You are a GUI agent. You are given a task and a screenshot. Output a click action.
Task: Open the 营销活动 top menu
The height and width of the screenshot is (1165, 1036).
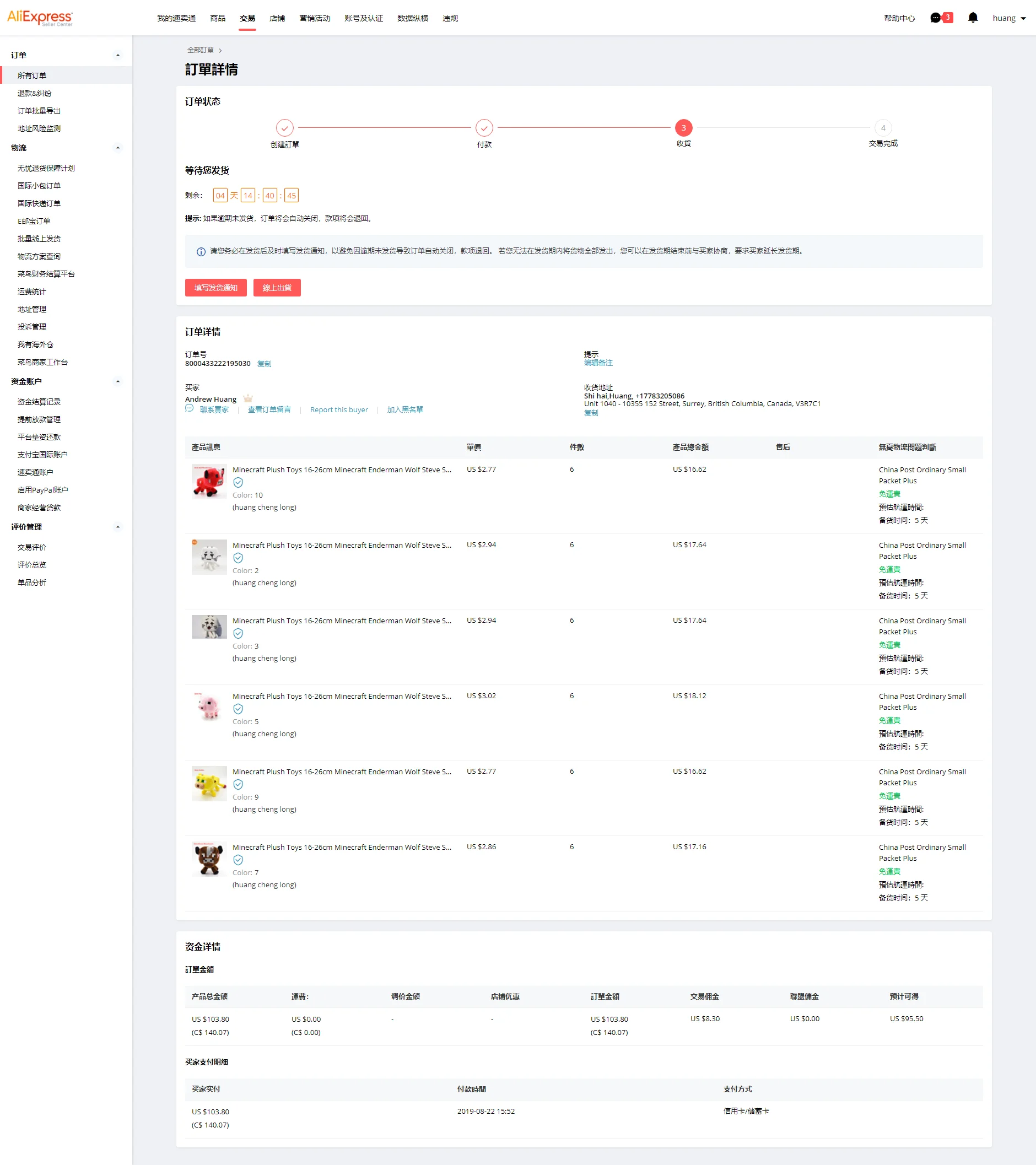pos(315,18)
